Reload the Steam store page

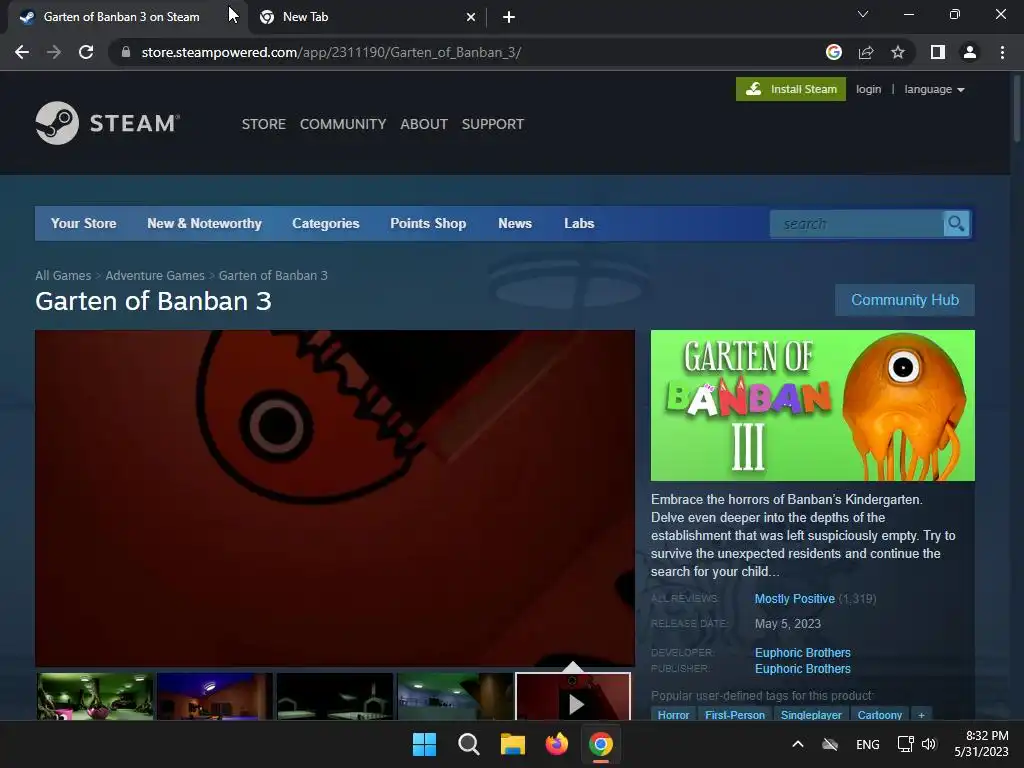click(86, 52)
